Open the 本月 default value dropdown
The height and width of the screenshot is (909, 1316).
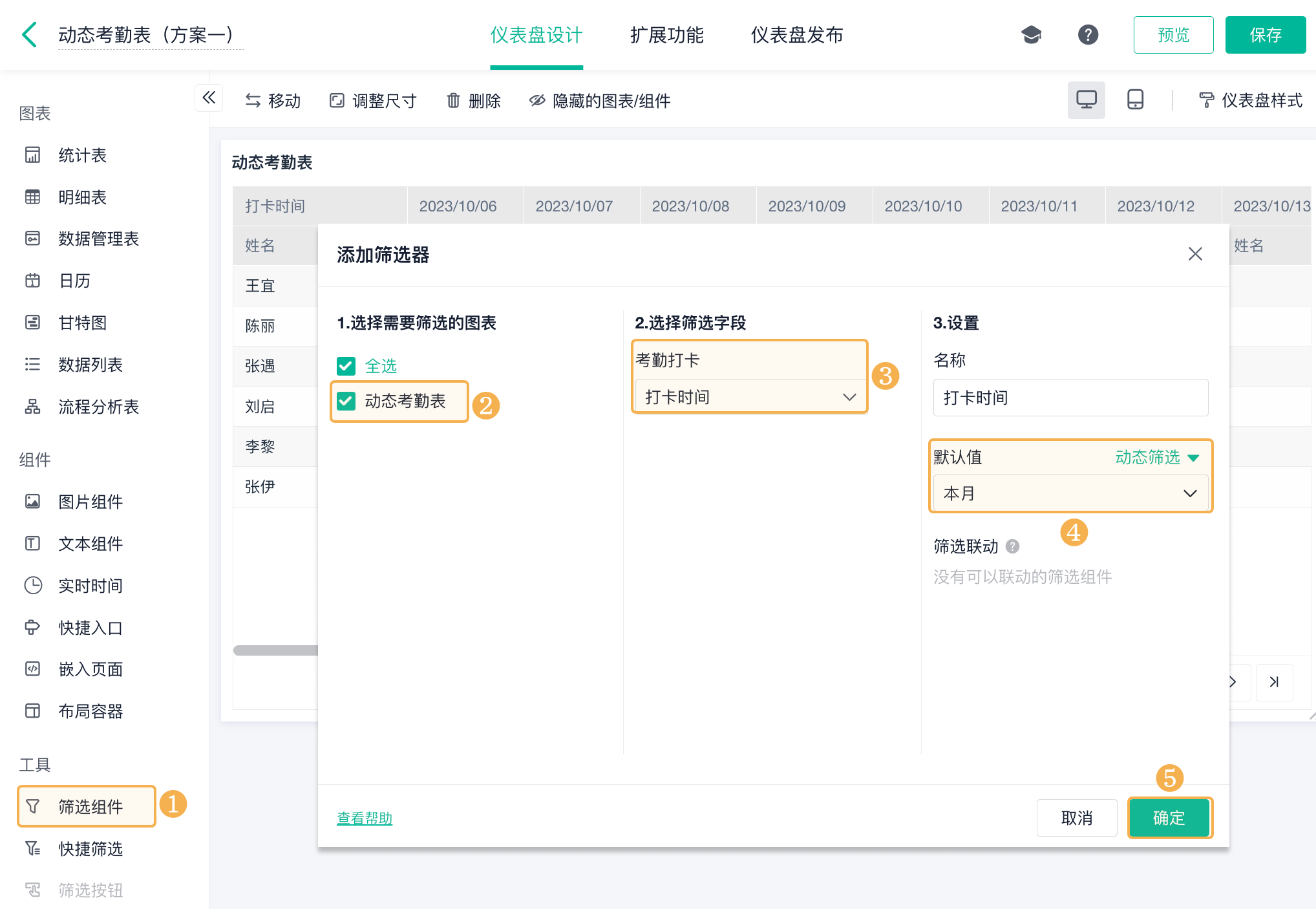tap(1070, 493)
